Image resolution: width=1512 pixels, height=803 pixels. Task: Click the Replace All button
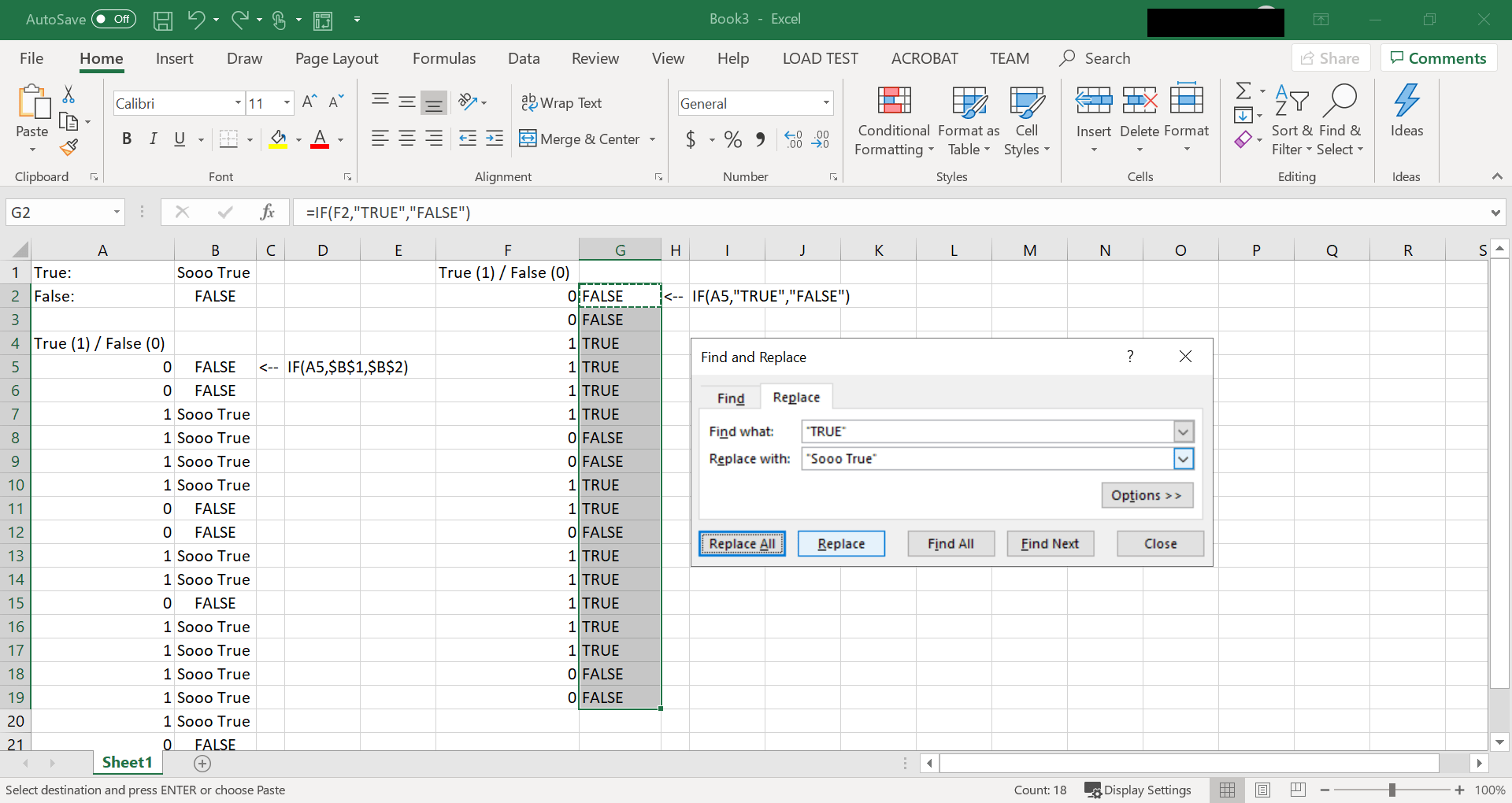click(741, 543)
